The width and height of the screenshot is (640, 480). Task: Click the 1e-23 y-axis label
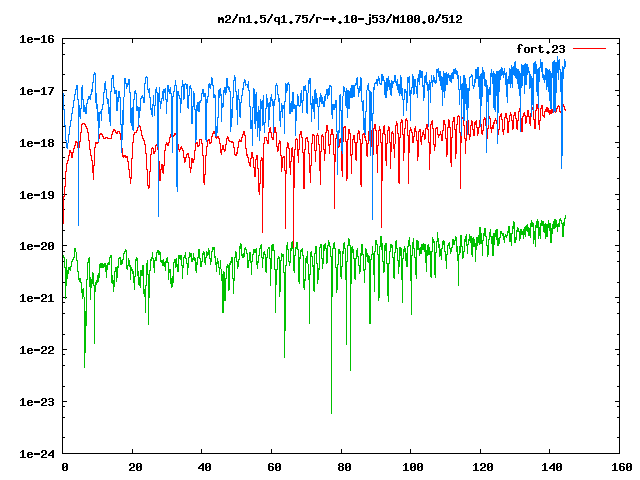click(x=37, y=402)
